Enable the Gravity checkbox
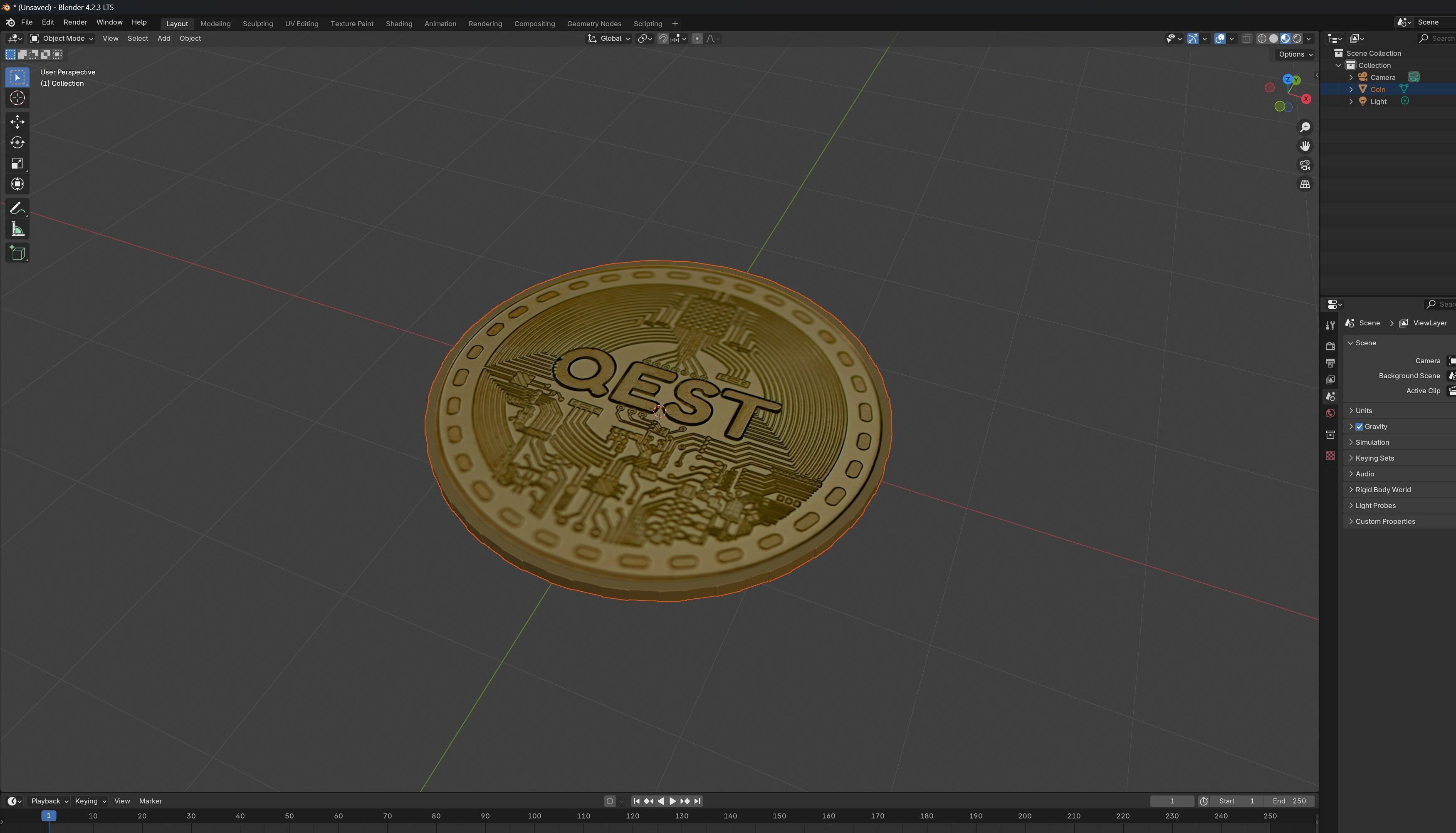 (1360, 427)
